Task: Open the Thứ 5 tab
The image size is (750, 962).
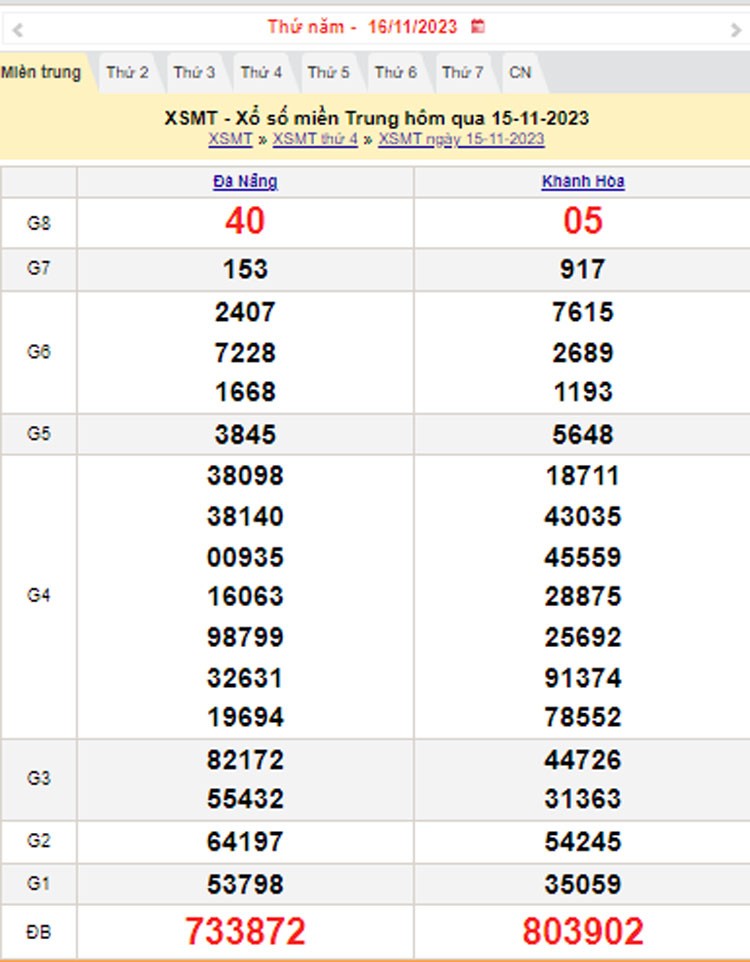Action: (x=328, y=72)
